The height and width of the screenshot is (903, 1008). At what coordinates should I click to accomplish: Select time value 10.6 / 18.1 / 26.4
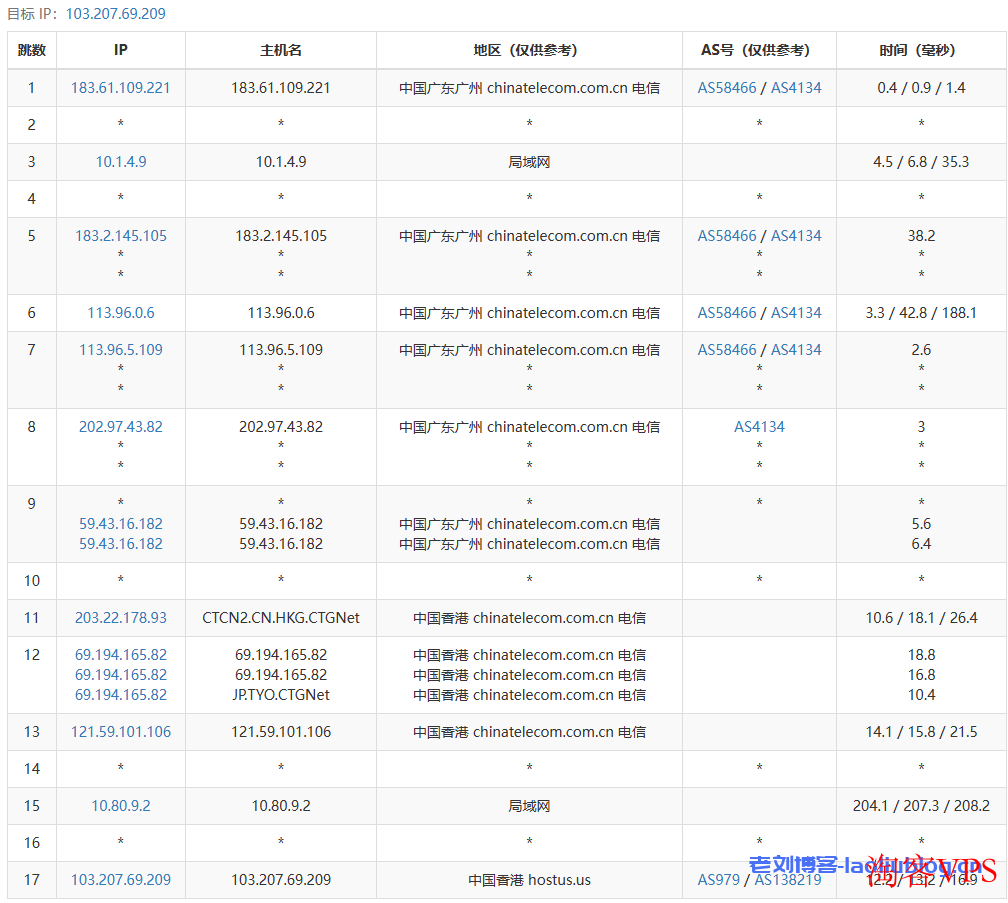click(921, 618)
